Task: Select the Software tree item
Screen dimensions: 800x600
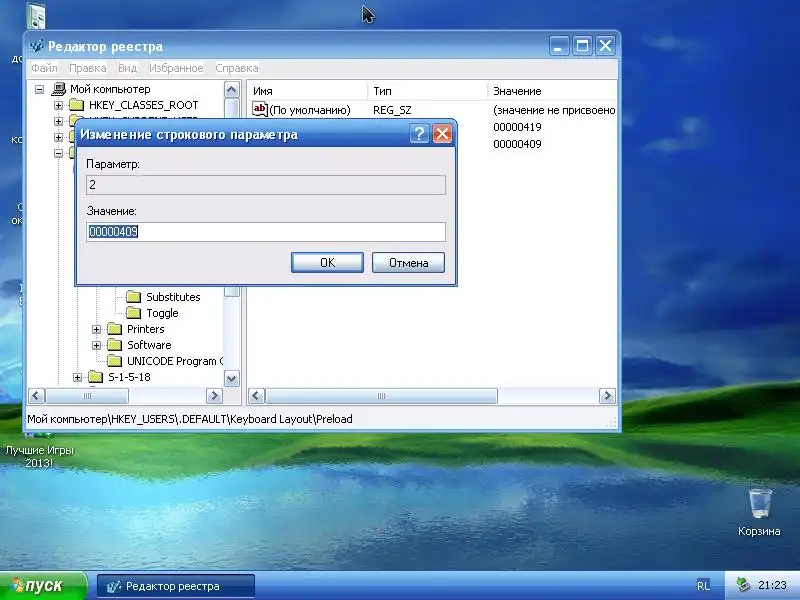Action: 149,345
